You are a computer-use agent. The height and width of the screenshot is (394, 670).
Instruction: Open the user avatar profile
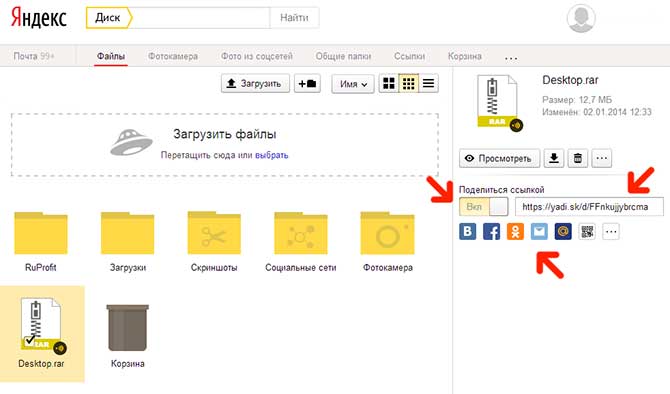tap(581, 18)
